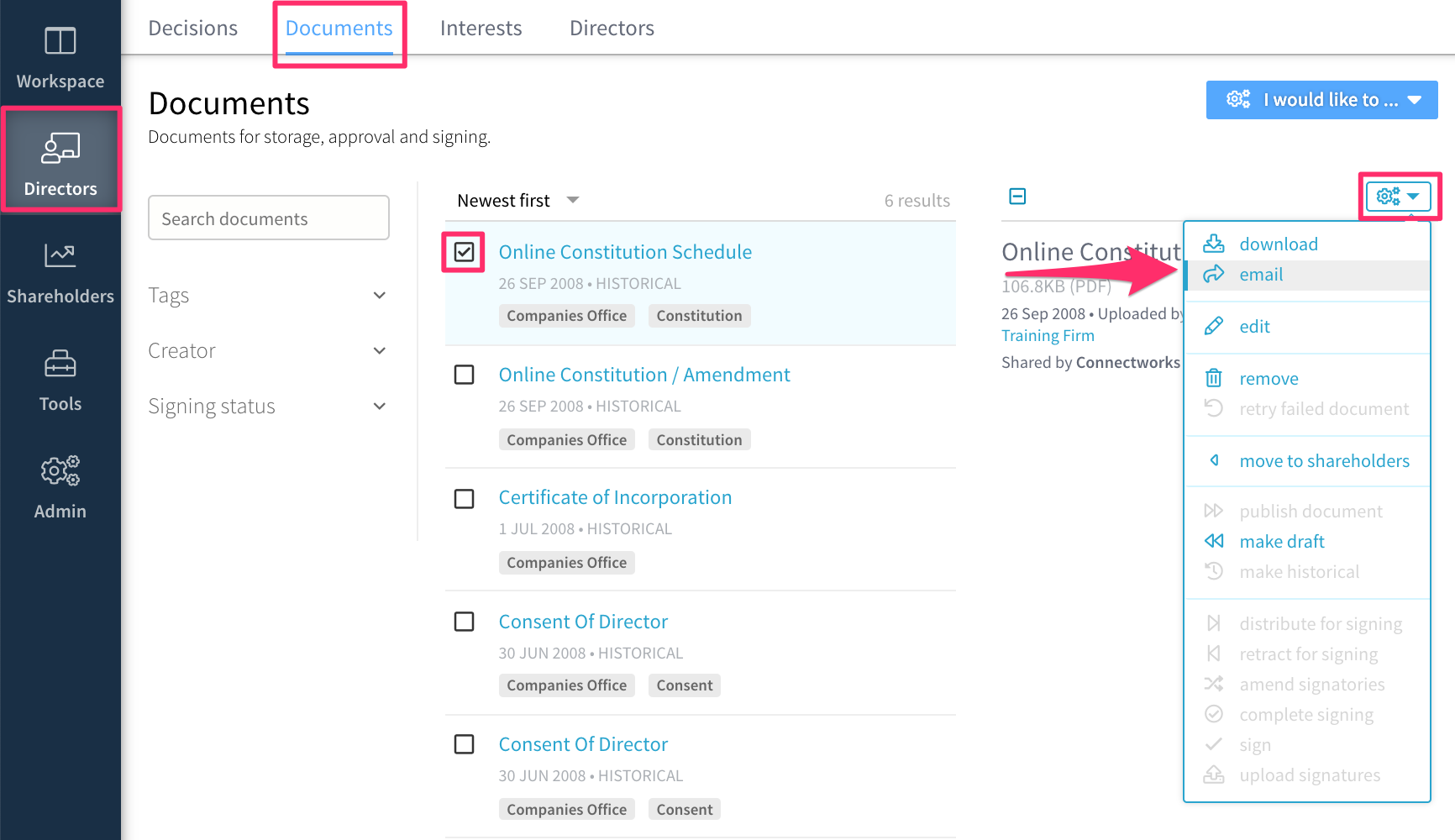Check Certificate of Incorporation checkbox
This screenshot has width=1455, height=840.
point(465,499)
